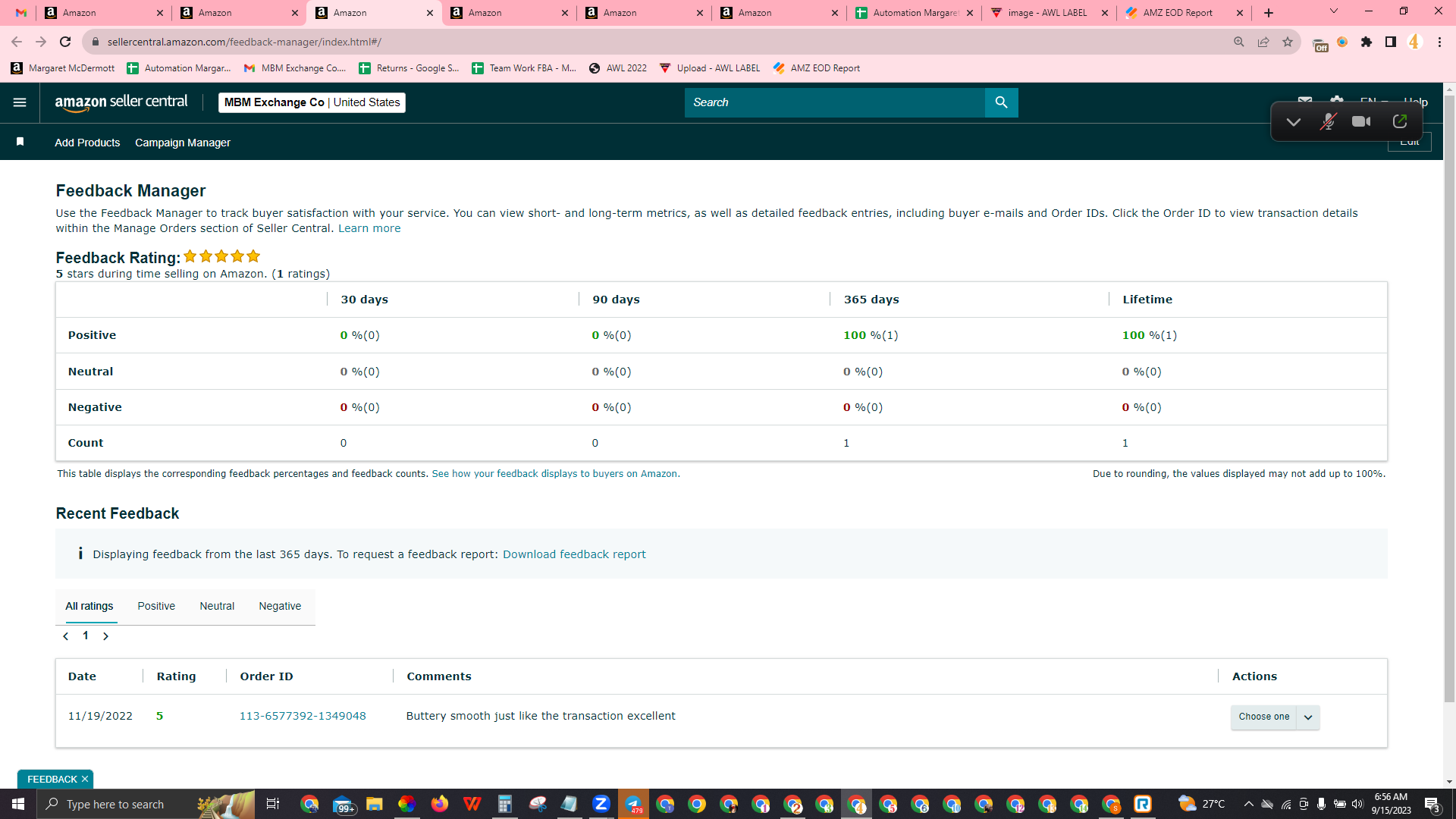This screenshot has width=1456, height=819.
Task: Open Campaign Manager
Action: (x=183, y=143)
